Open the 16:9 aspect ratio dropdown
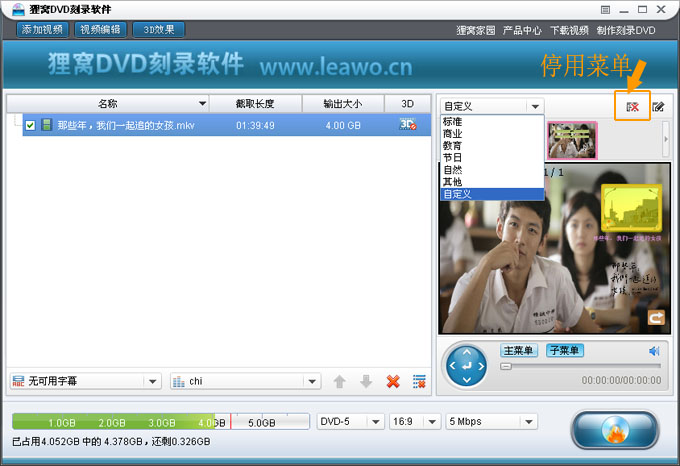 pyautogui.click(x=432, y=421)
